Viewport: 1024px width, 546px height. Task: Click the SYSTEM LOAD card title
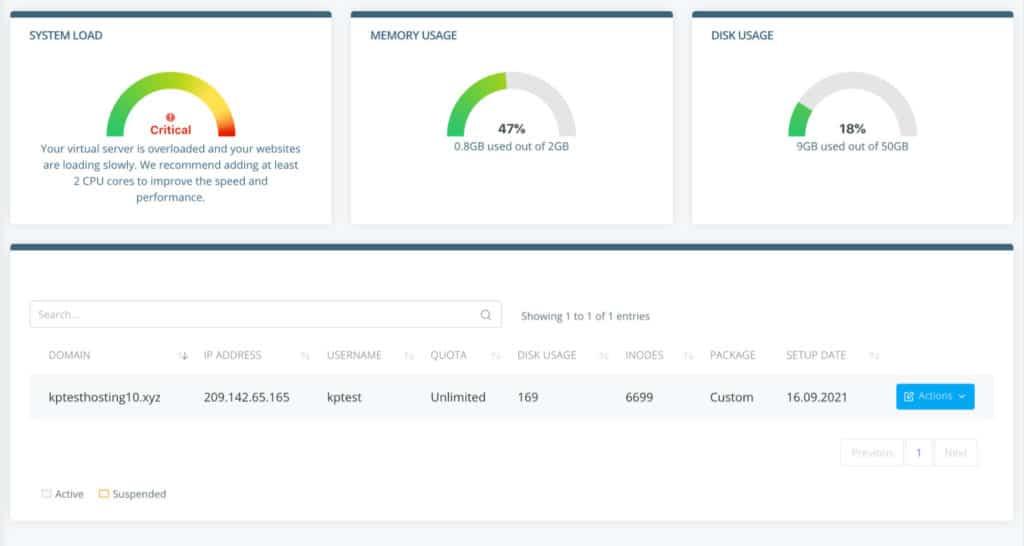[66, 35]
